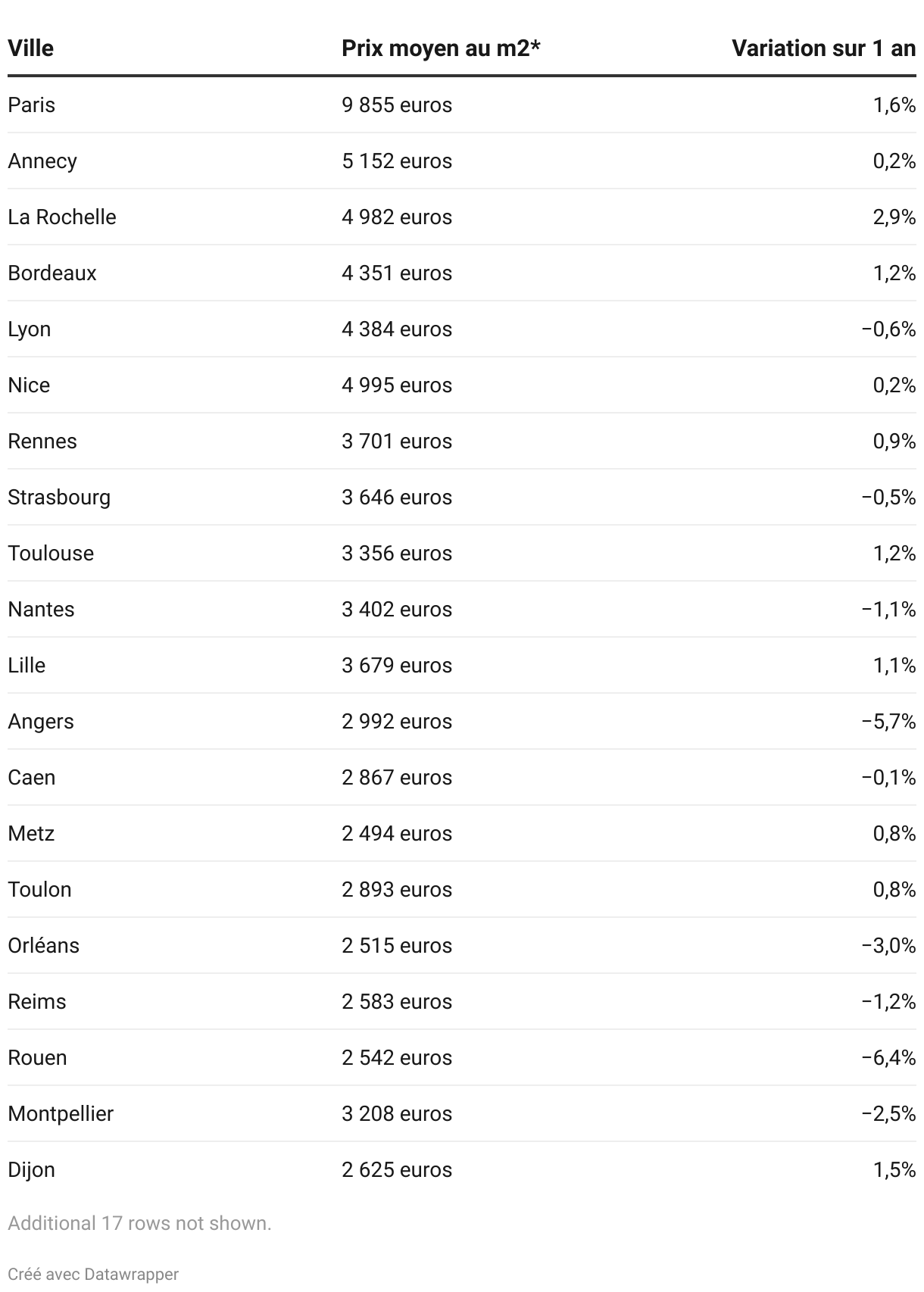Select Lyon variation −0,6% cell
Viewport: 924px width, 1292px height.
888,329
